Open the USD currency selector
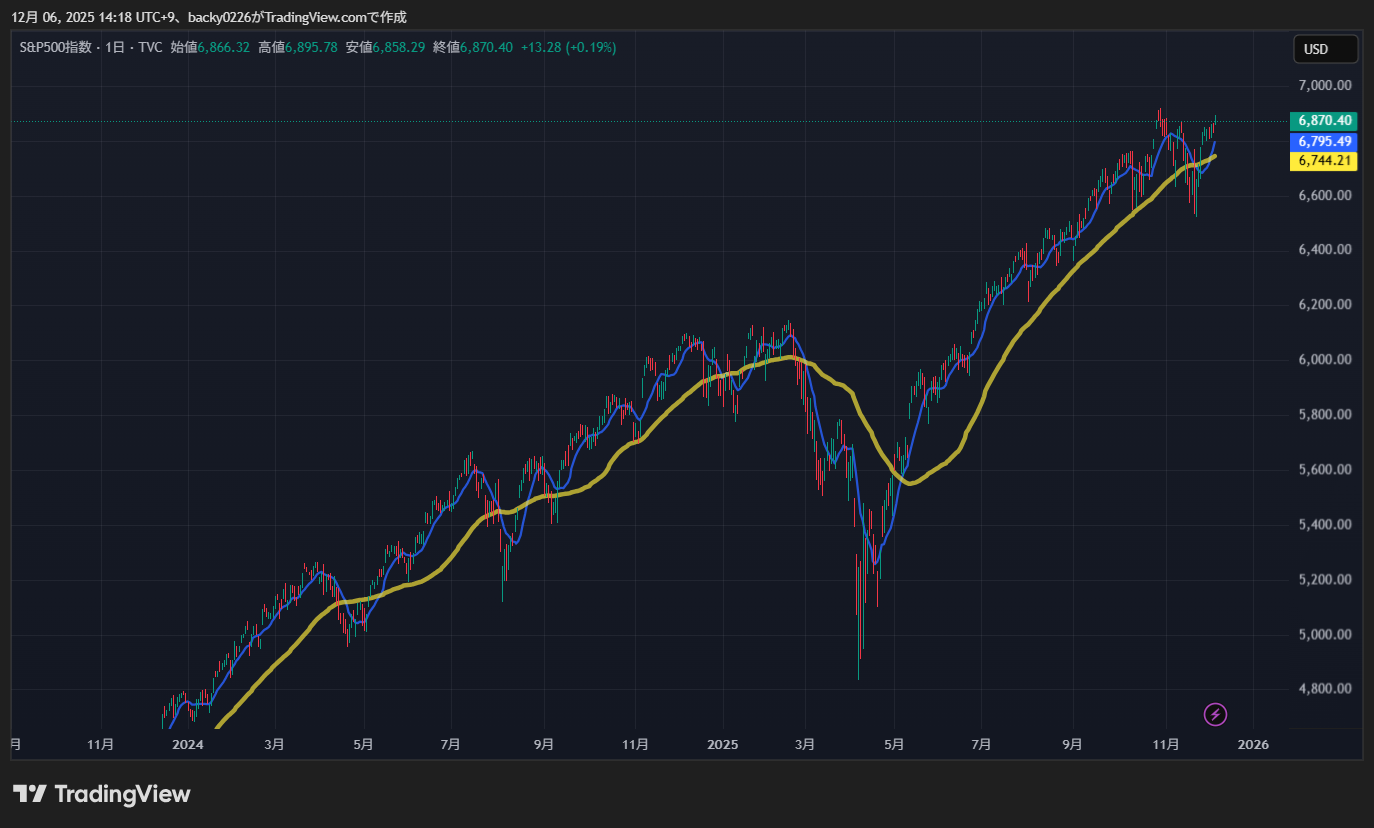 (x=1325, y=49)
